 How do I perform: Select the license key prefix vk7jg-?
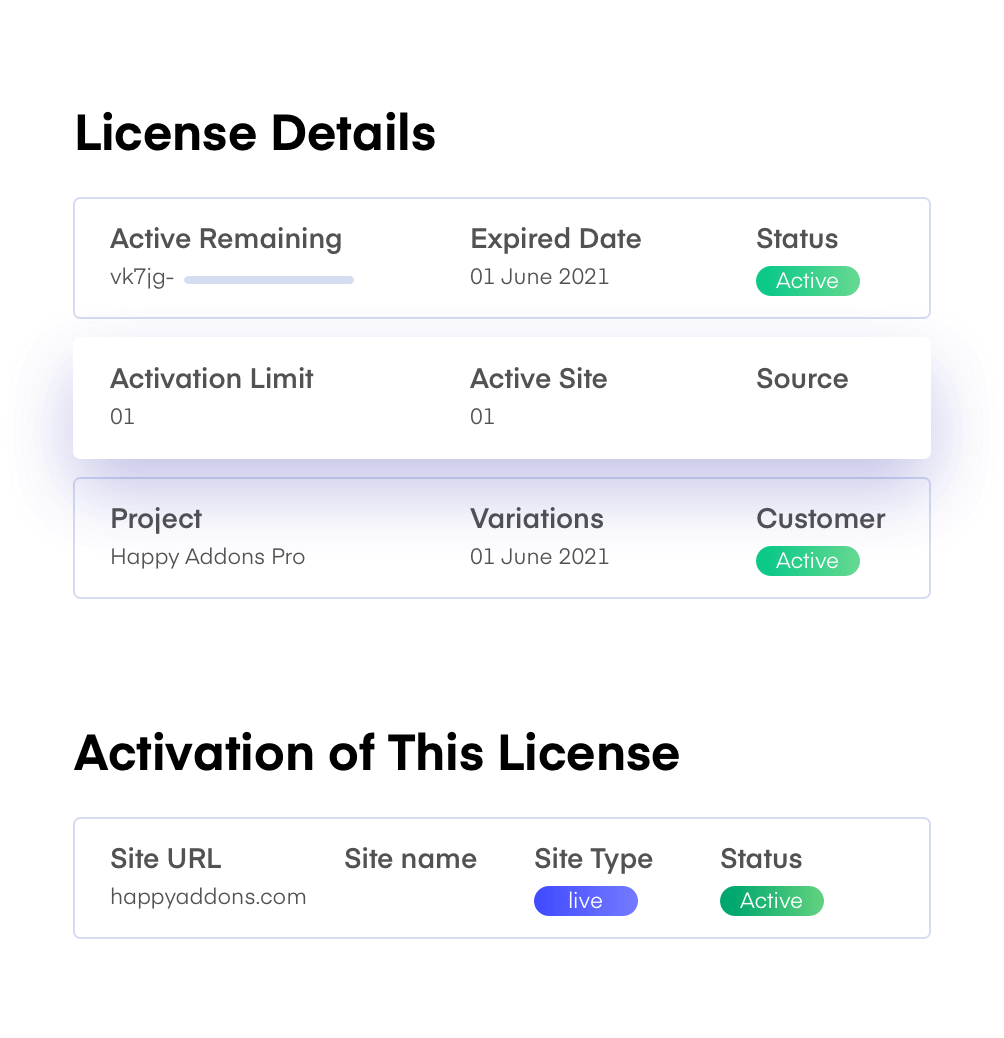142,277
